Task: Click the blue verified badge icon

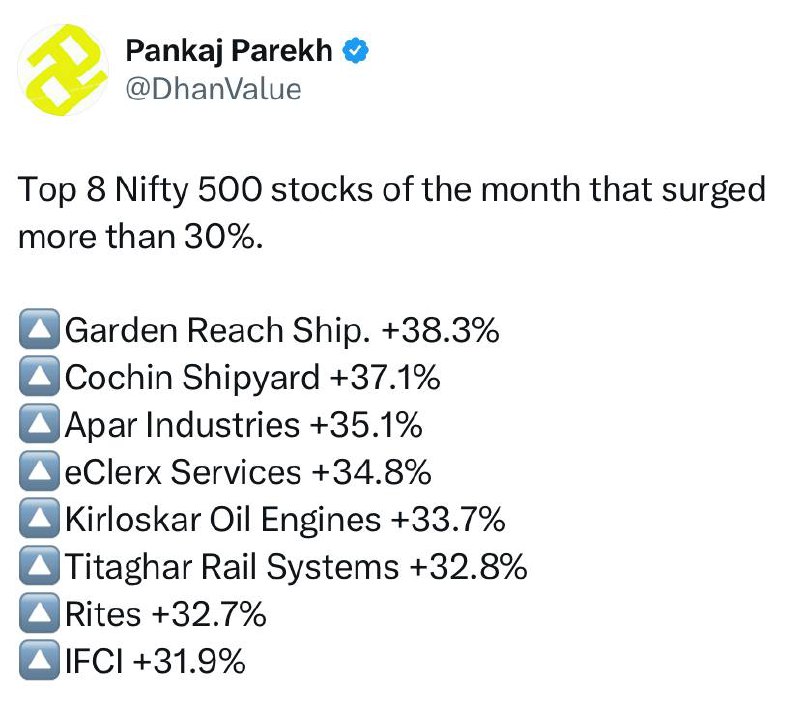Action: pyautogui.click(x=355, y=51)
